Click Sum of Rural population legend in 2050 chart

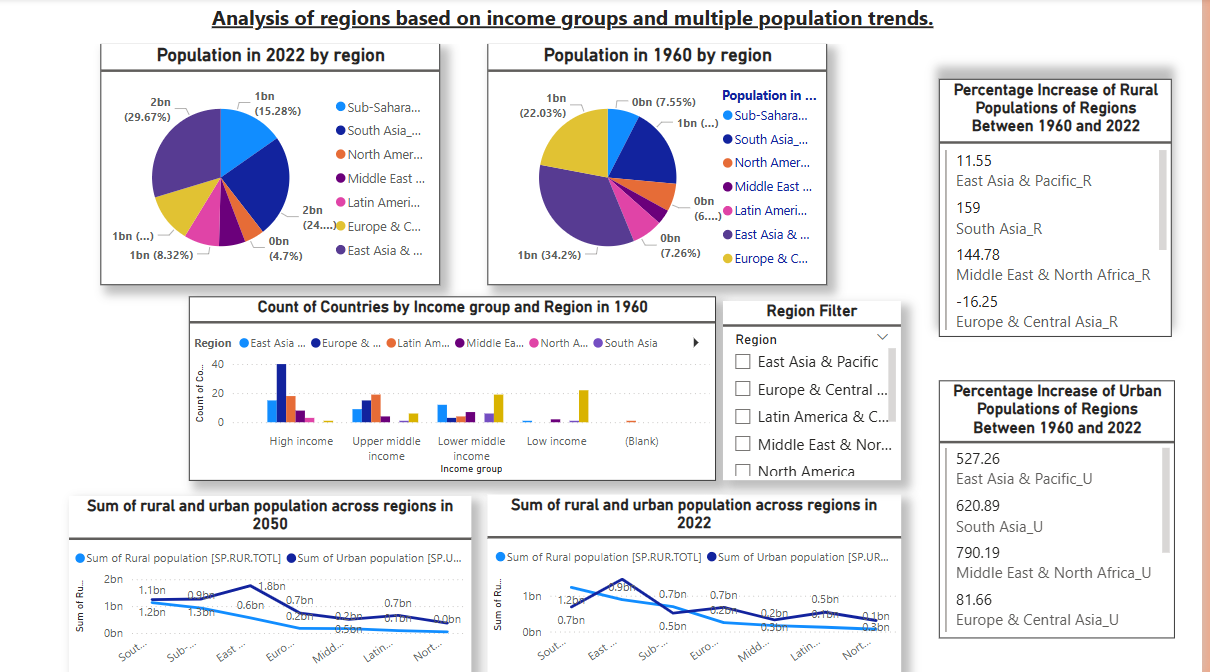point(177,557)
